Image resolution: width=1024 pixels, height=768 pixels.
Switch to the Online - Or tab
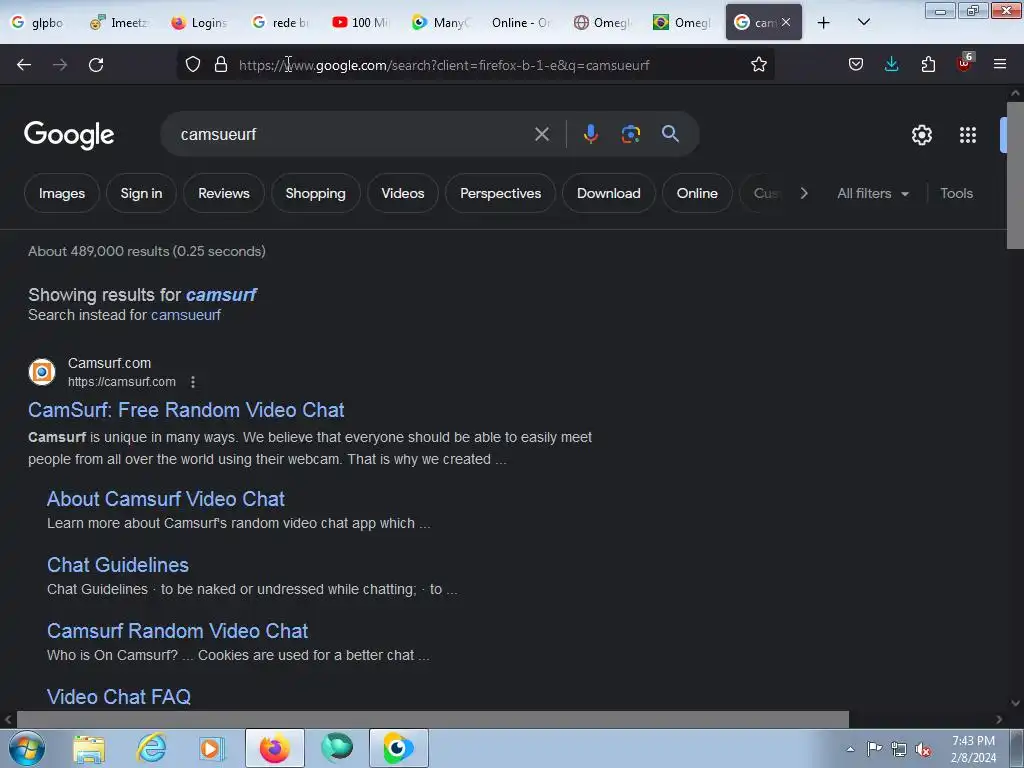(521, 23)
